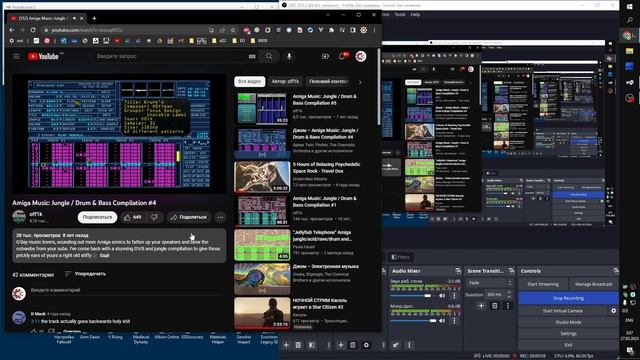Open Filters button in OBS source toolbar
The height and width of the screenshot is (360, 640).
pyautogui.click(x=400, y=257)
